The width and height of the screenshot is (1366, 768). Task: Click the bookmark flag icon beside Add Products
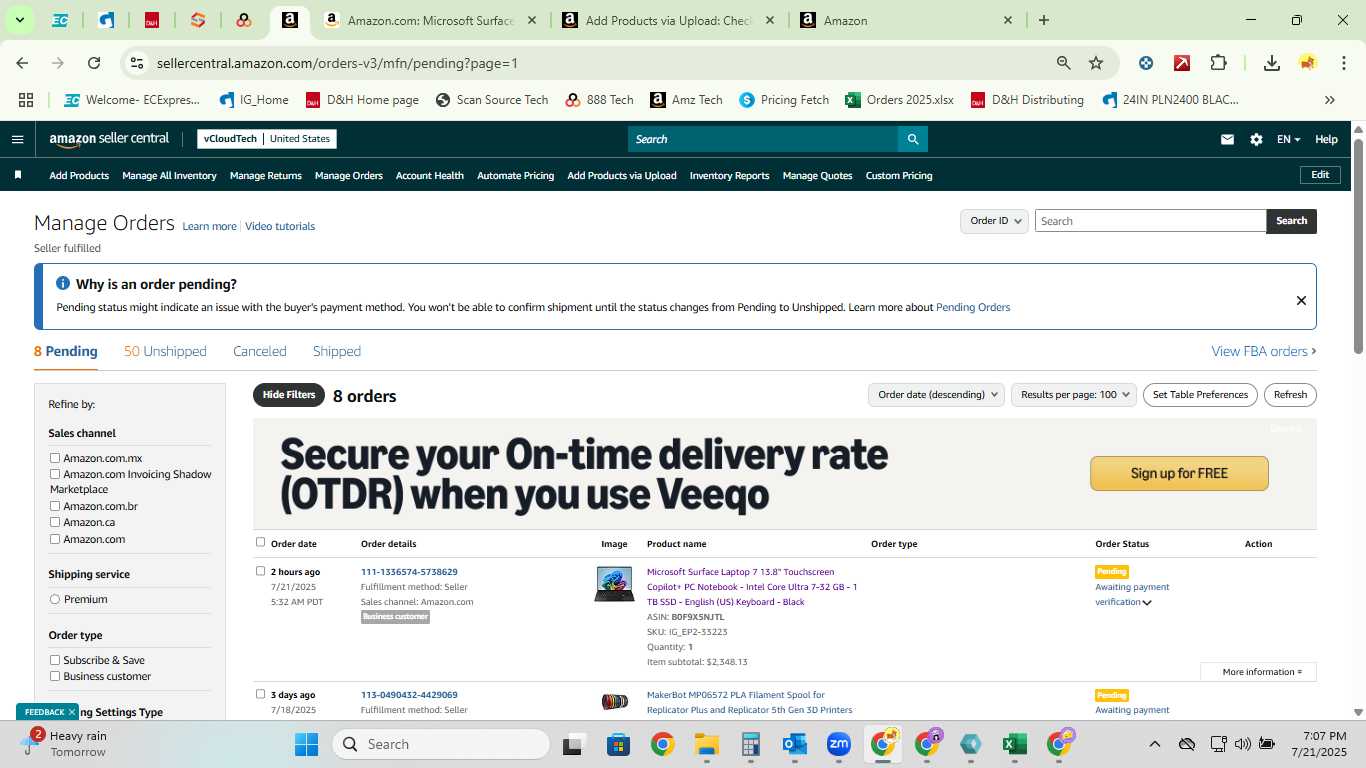(18, 175)
